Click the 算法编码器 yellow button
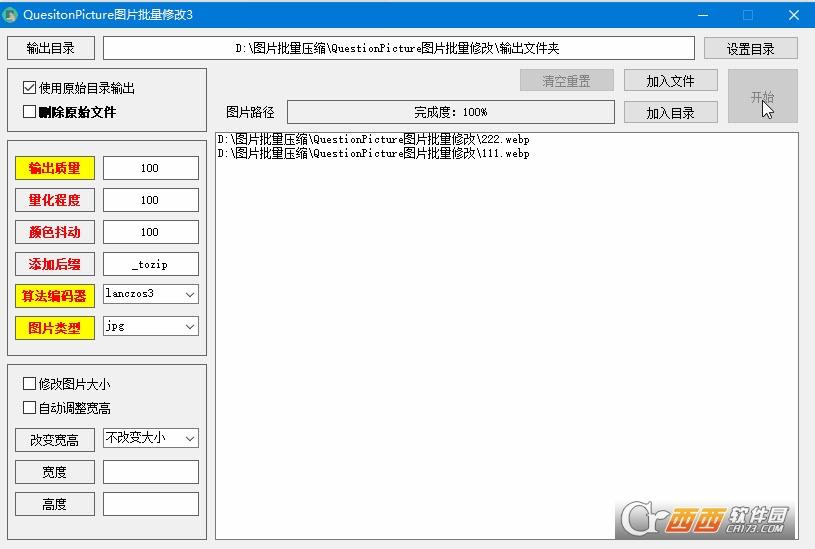Viewport: 815px width, 549px height. pyautogui.click(x=55, y=296)
